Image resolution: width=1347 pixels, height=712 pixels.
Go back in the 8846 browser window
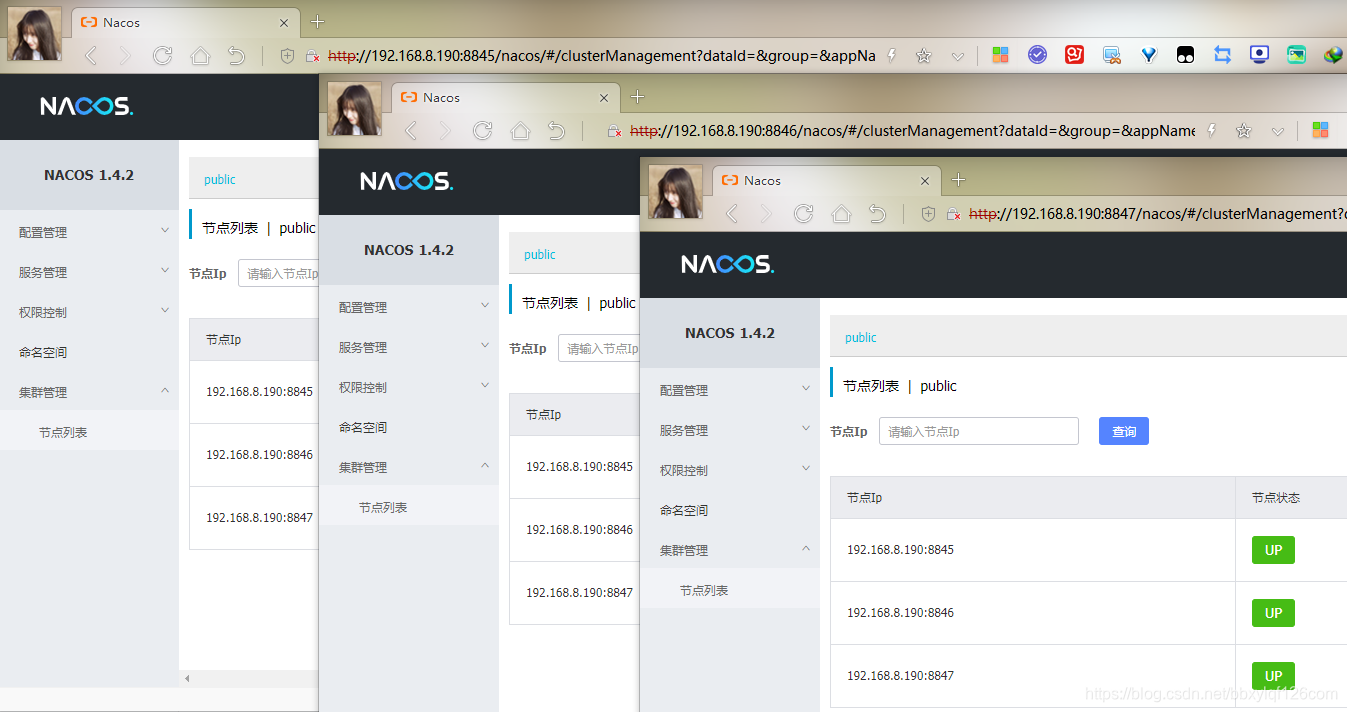[411, 131]
